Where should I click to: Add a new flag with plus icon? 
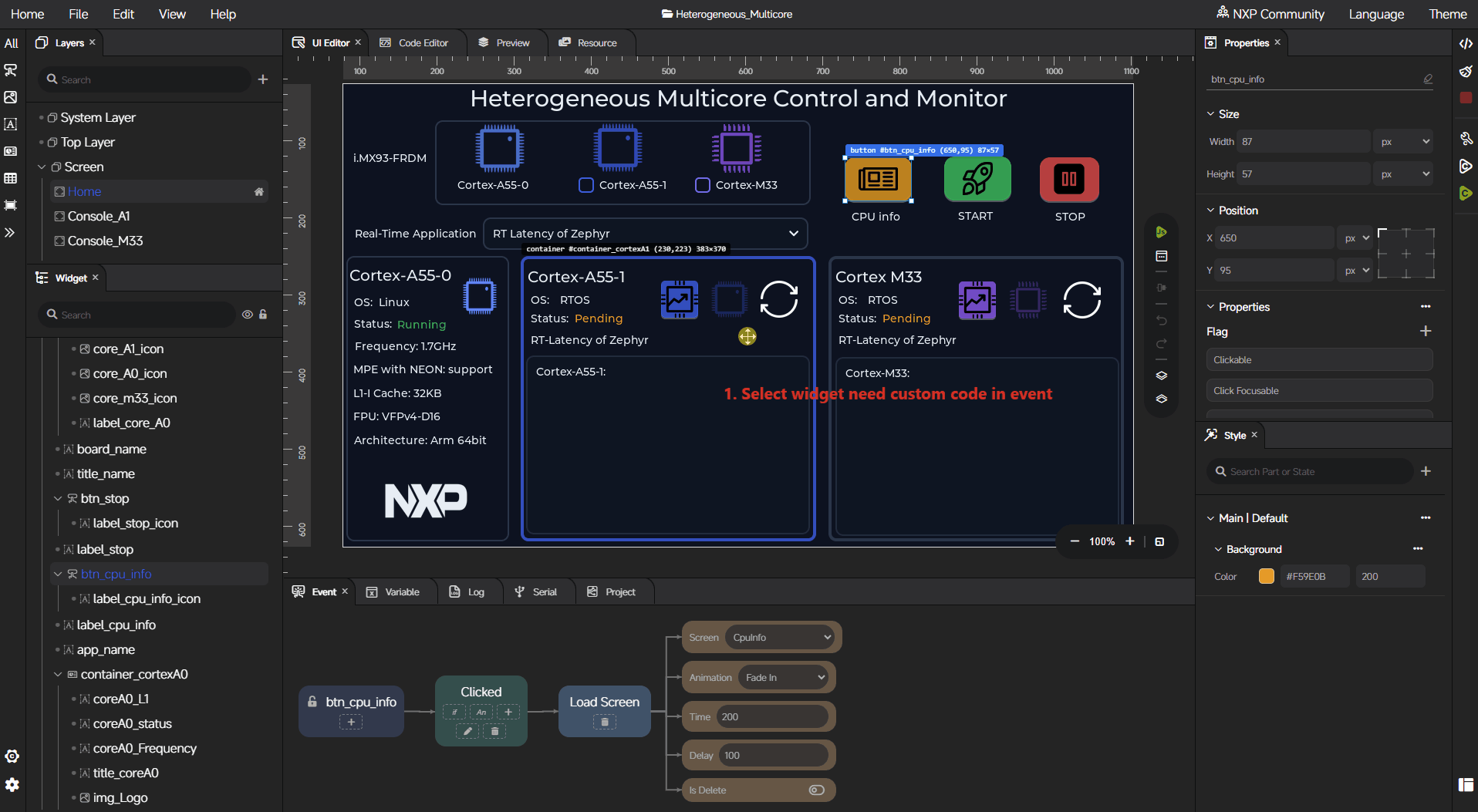[x=1426, y=331]
